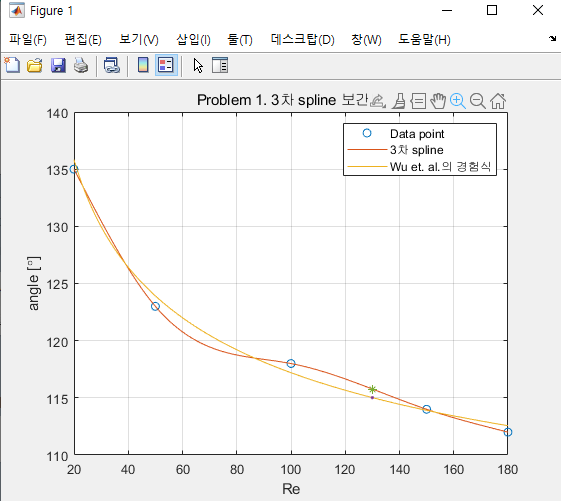Toggle the Insert Legend toolbar button
The height and width of the screenshot is (501, 561).
pyautogui.click(x=166, y=65)
